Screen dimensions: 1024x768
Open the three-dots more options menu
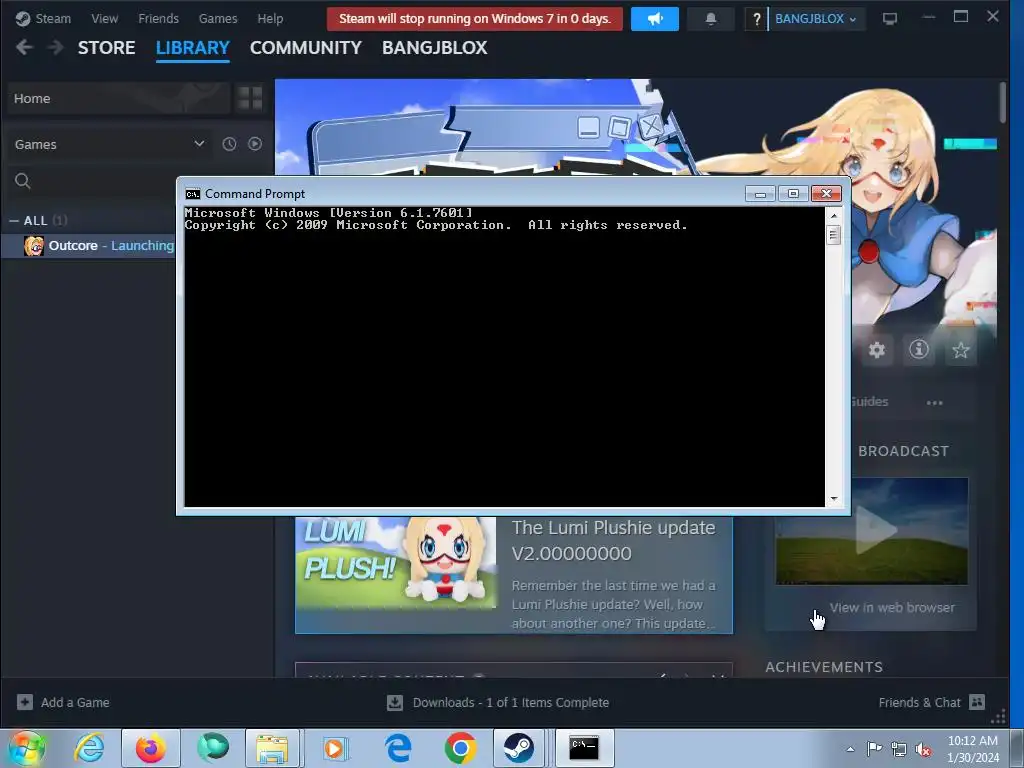(935, 402)
